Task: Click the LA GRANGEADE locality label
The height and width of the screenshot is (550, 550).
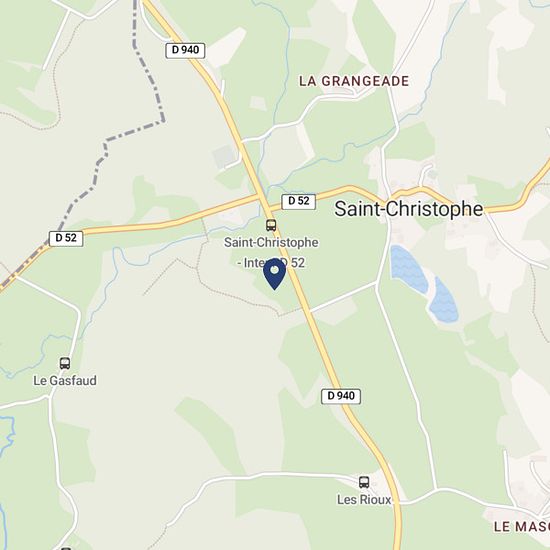Action: (x=354, y=81)
